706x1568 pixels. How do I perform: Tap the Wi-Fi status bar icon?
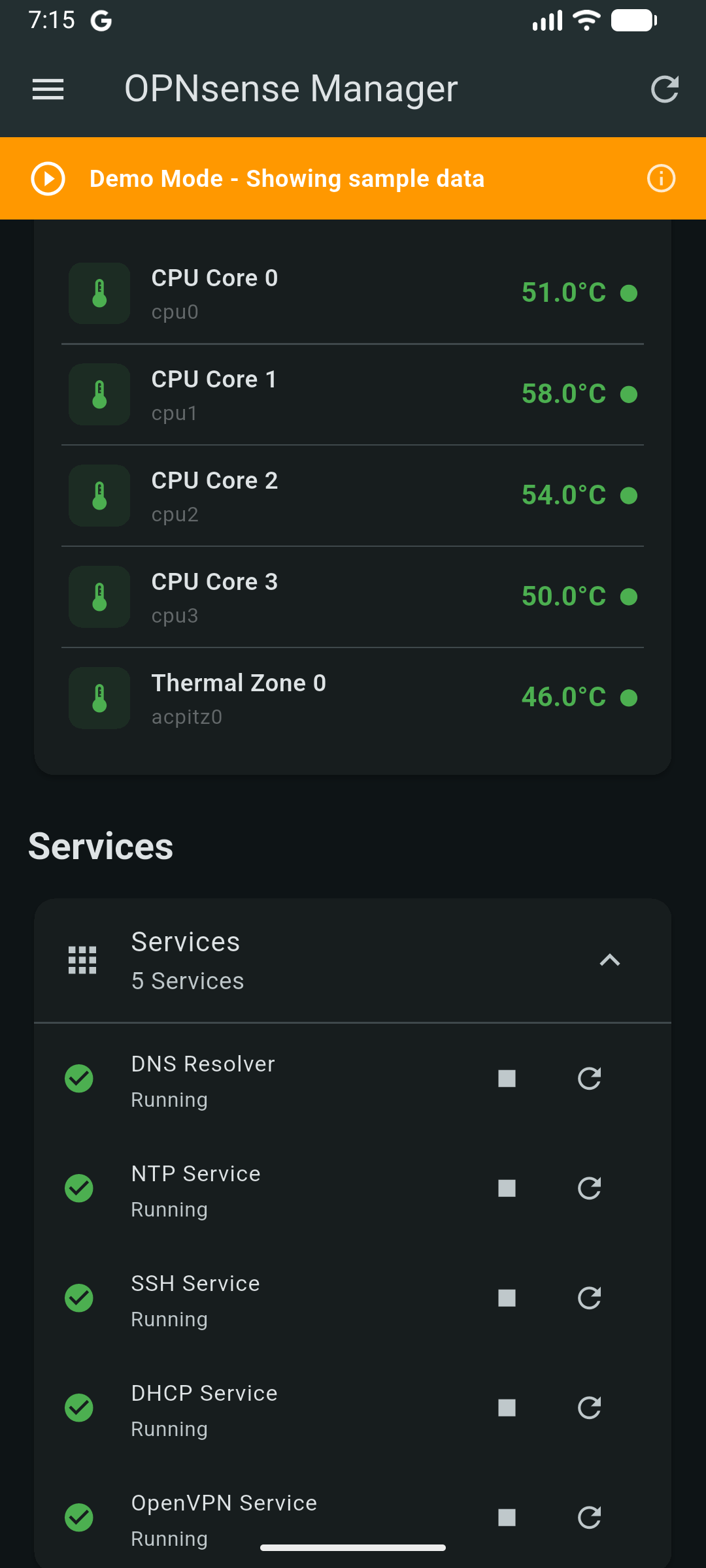click(x=586, y=20)
